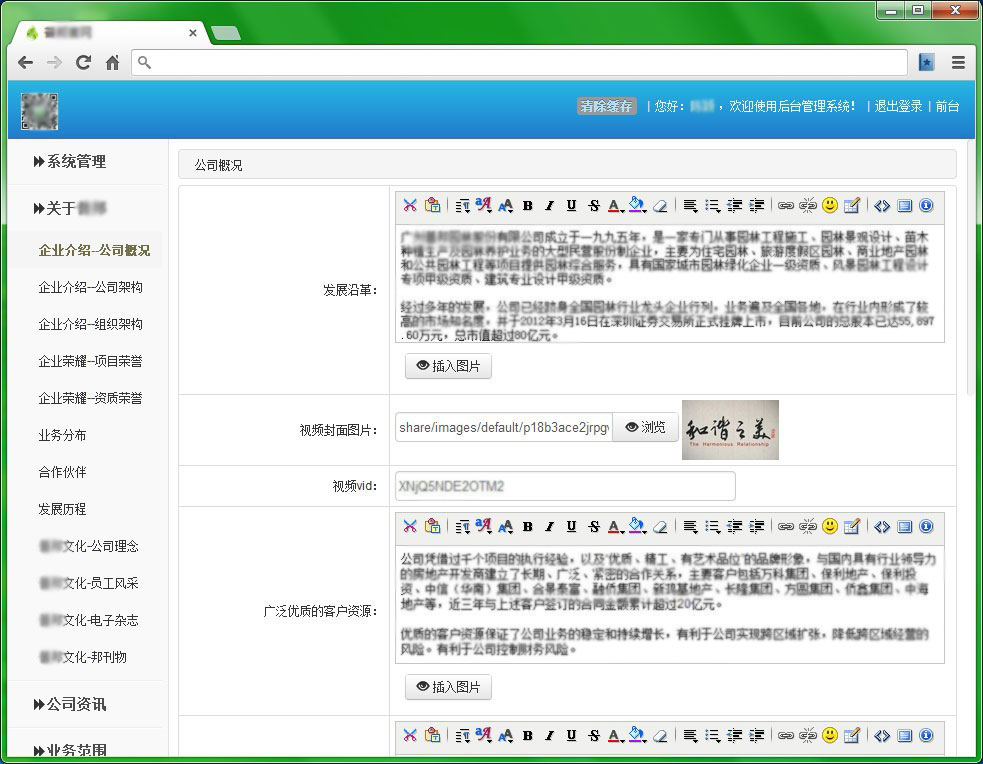
Task: Click the cut icon in 发展沿革 editor
Action: point(409,206)
